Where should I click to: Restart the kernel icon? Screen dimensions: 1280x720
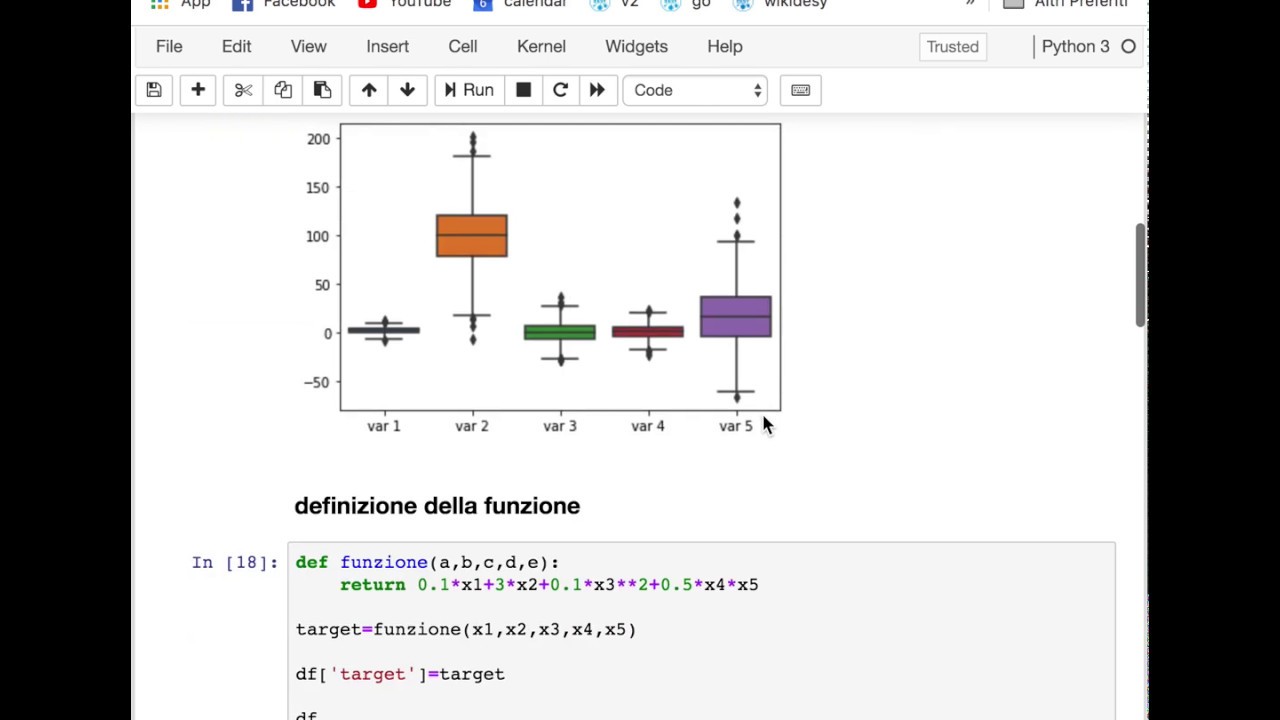pos(560,90)
